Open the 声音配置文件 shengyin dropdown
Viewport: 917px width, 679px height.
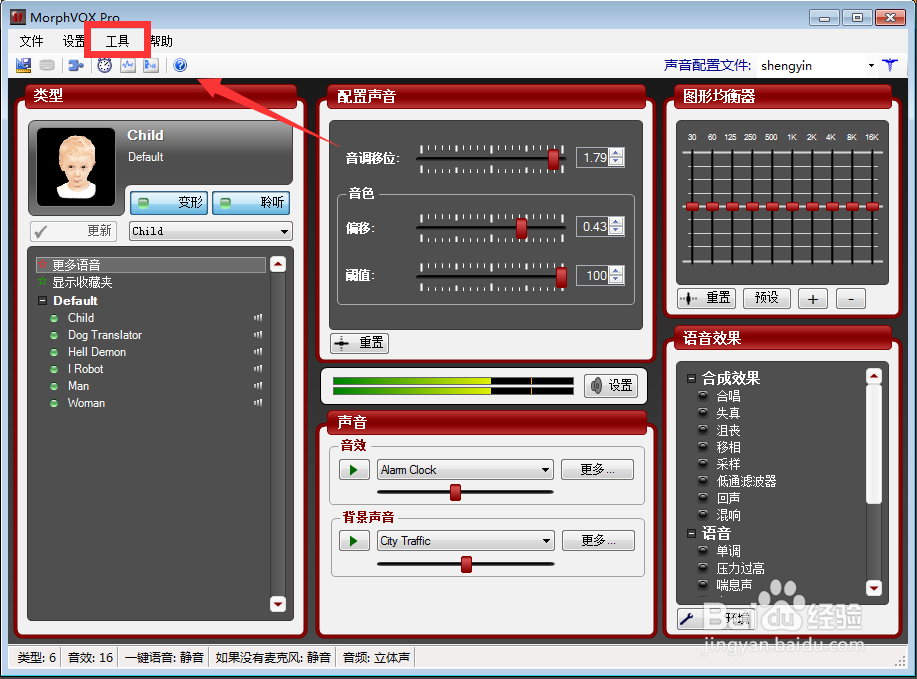[x=871, y=66]
